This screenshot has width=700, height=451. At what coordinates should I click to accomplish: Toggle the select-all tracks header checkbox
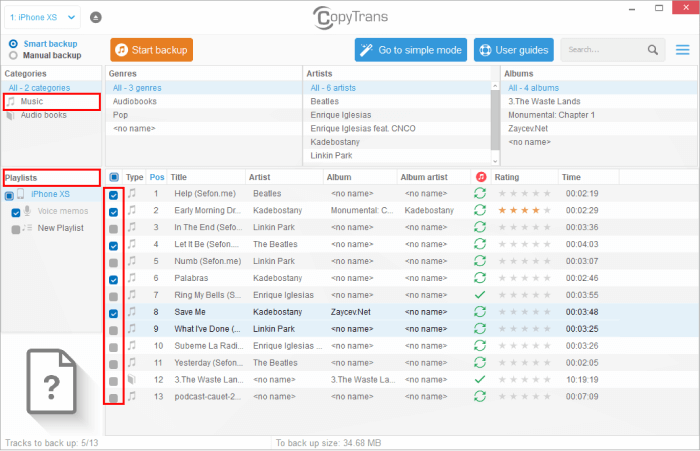[x=114, y=177]
